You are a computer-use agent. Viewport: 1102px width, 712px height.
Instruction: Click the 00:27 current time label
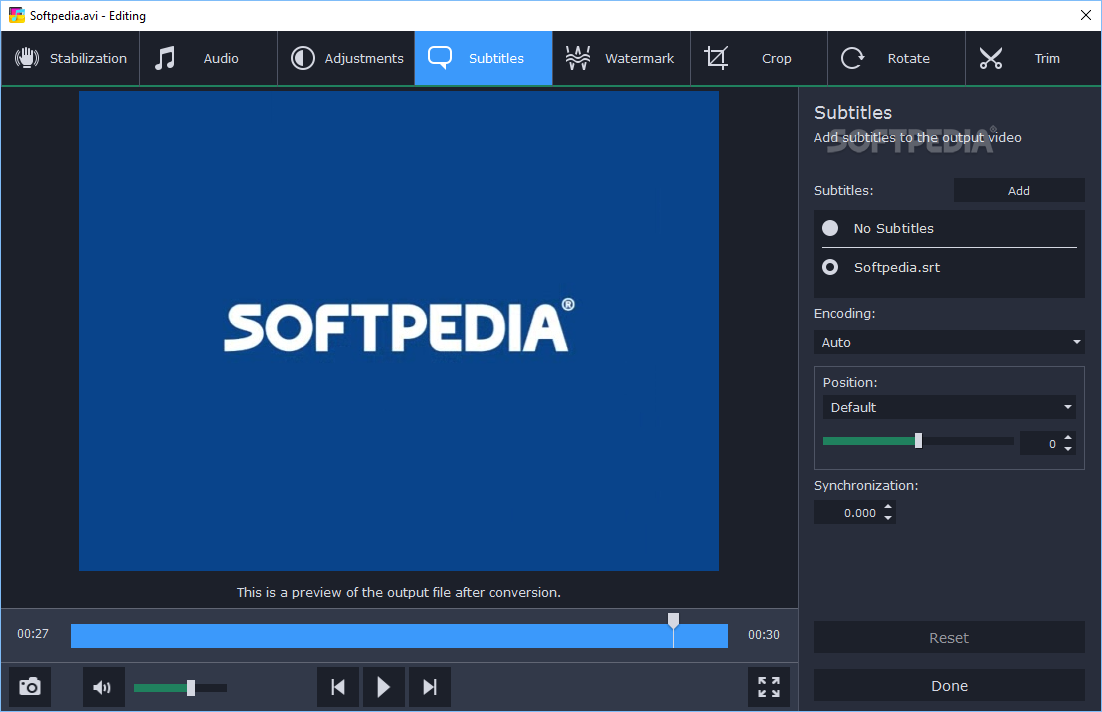click(x=33, y=634)
